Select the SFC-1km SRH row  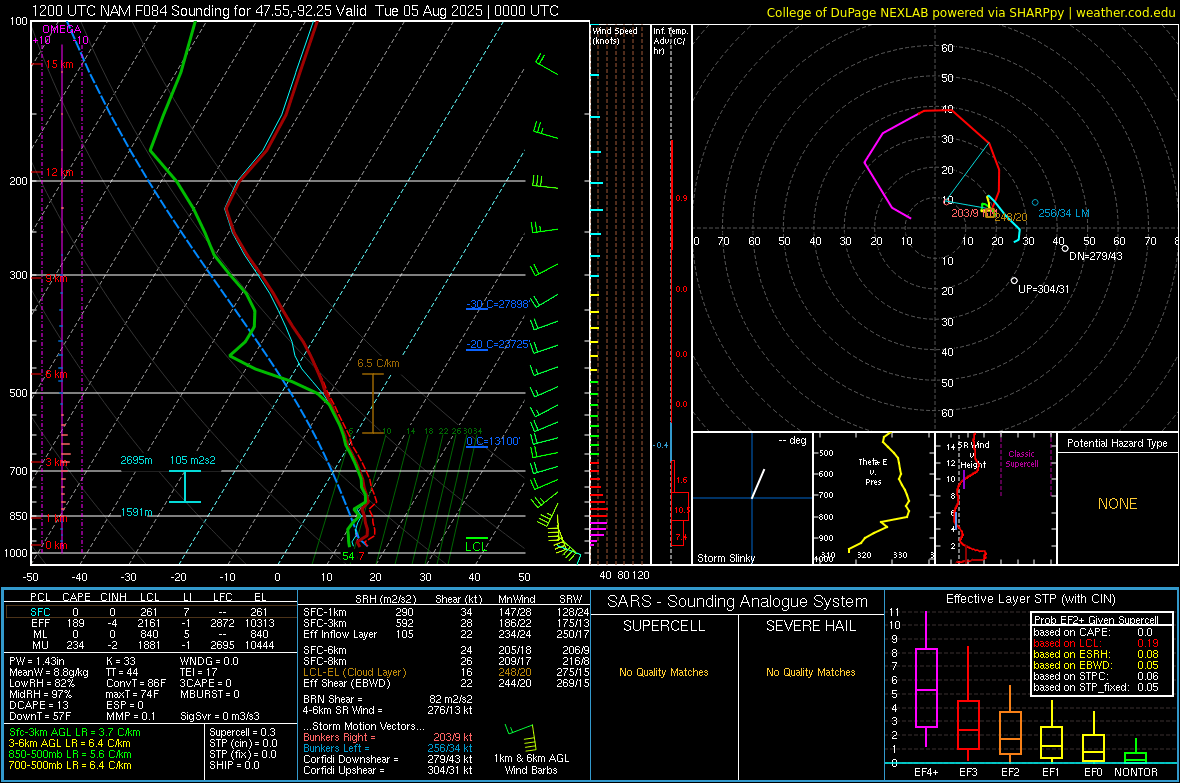[446, 612]
